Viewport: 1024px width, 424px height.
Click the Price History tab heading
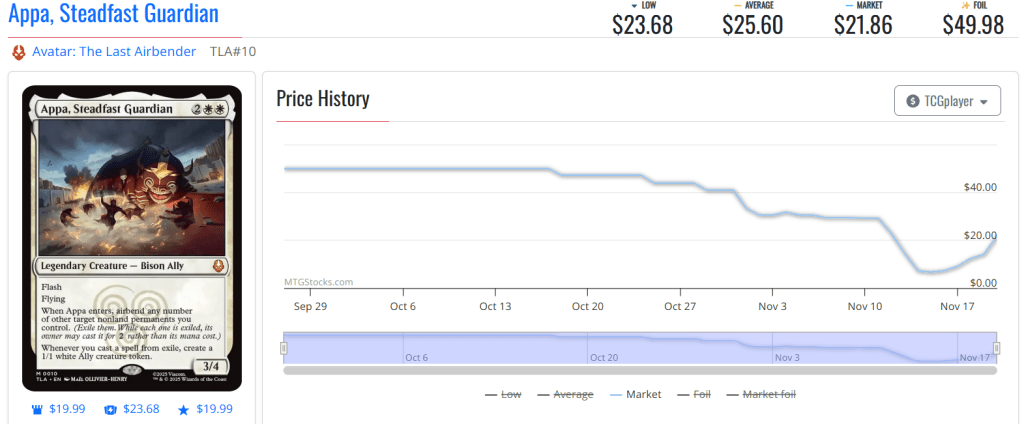click(323, 99)
